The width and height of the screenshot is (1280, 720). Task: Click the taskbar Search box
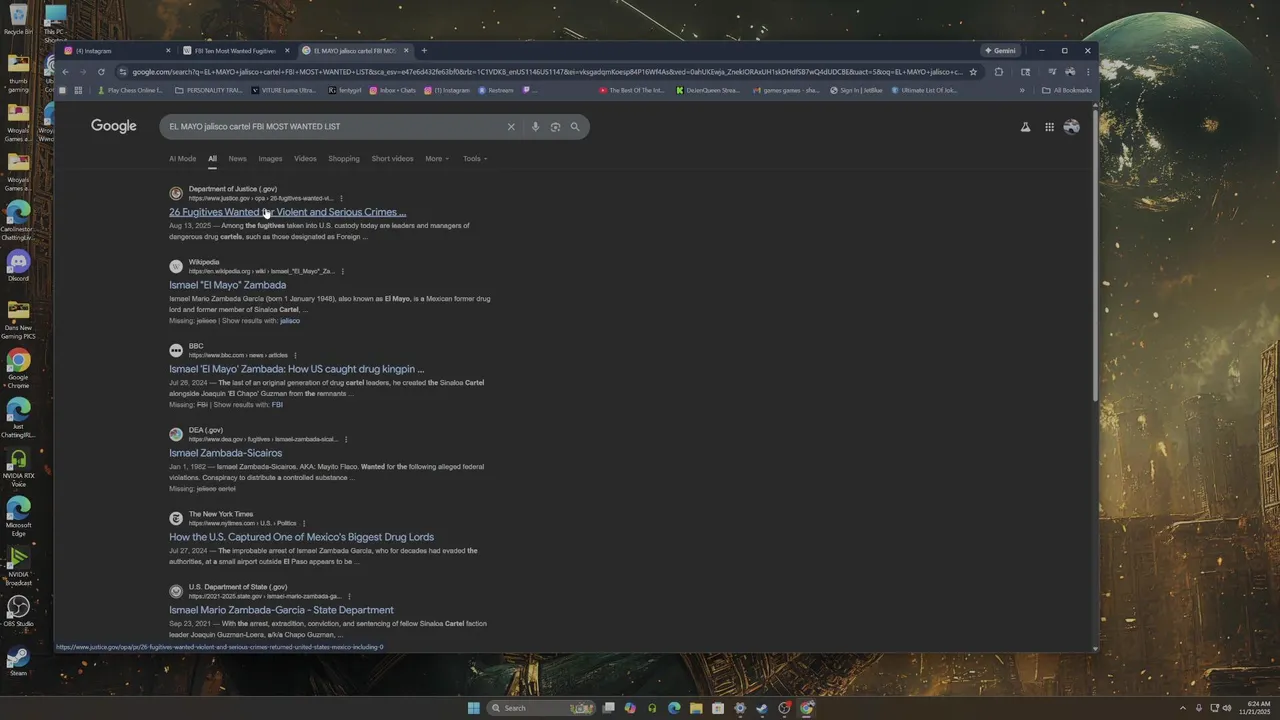click(x=541, y=708)
